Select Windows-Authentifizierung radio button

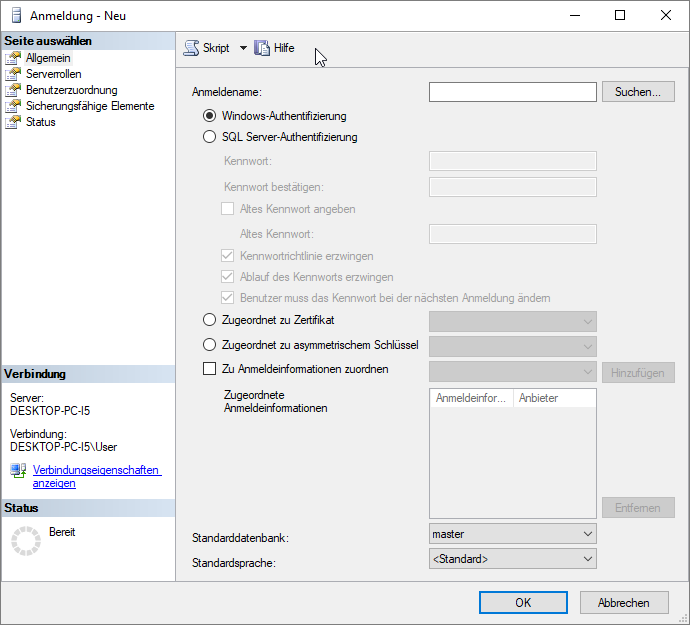[x=210, y=116]
